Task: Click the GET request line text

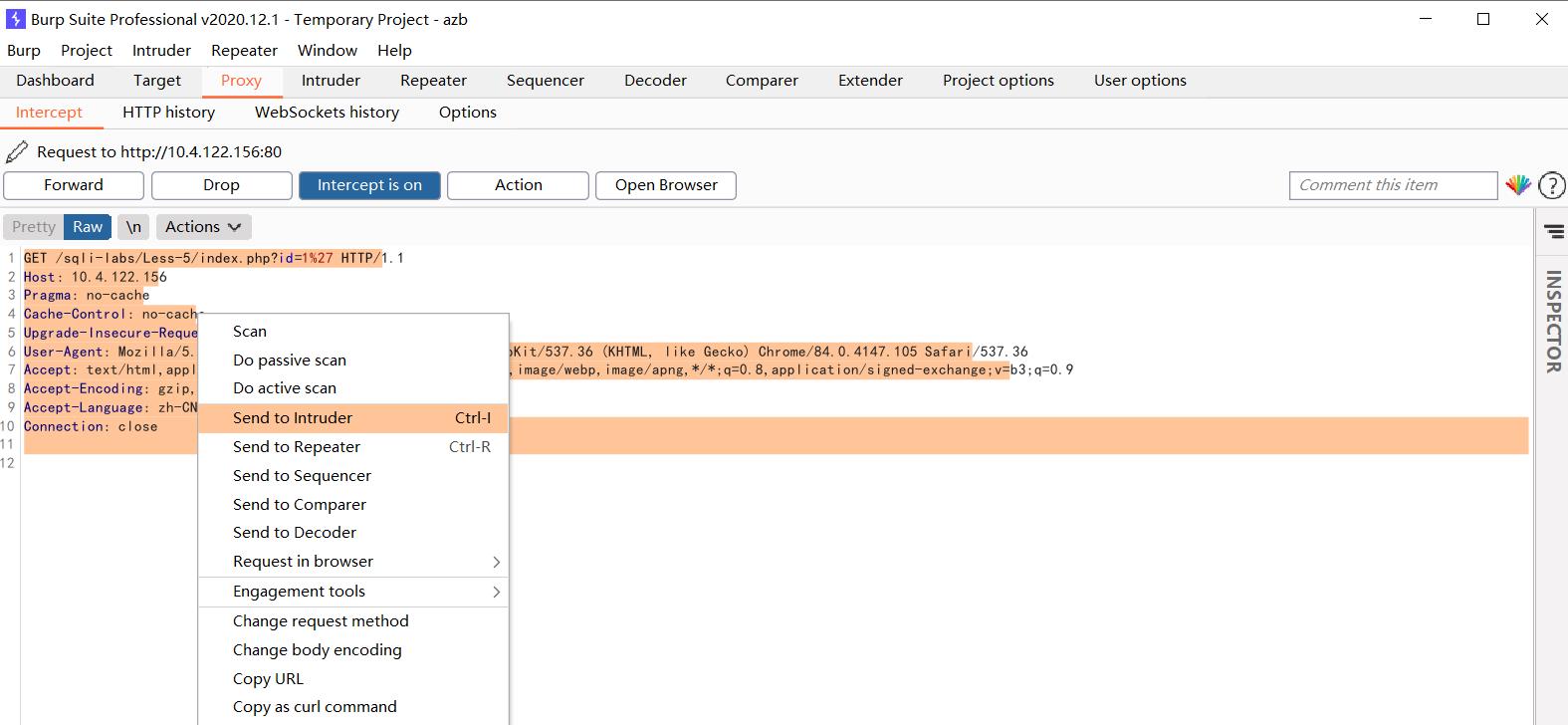Action: 213,258
